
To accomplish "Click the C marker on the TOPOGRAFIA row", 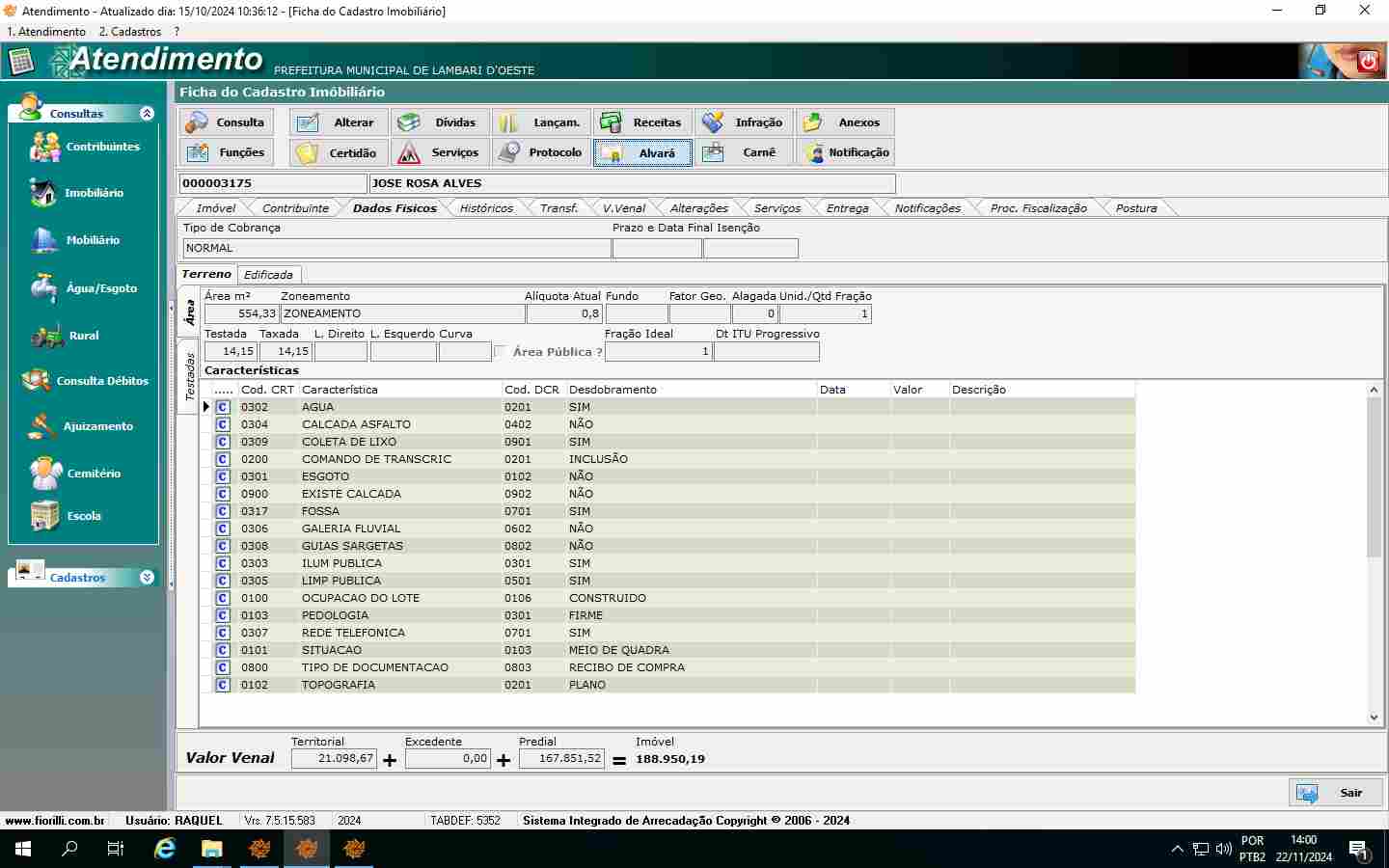I will click(x=223, y=685).
